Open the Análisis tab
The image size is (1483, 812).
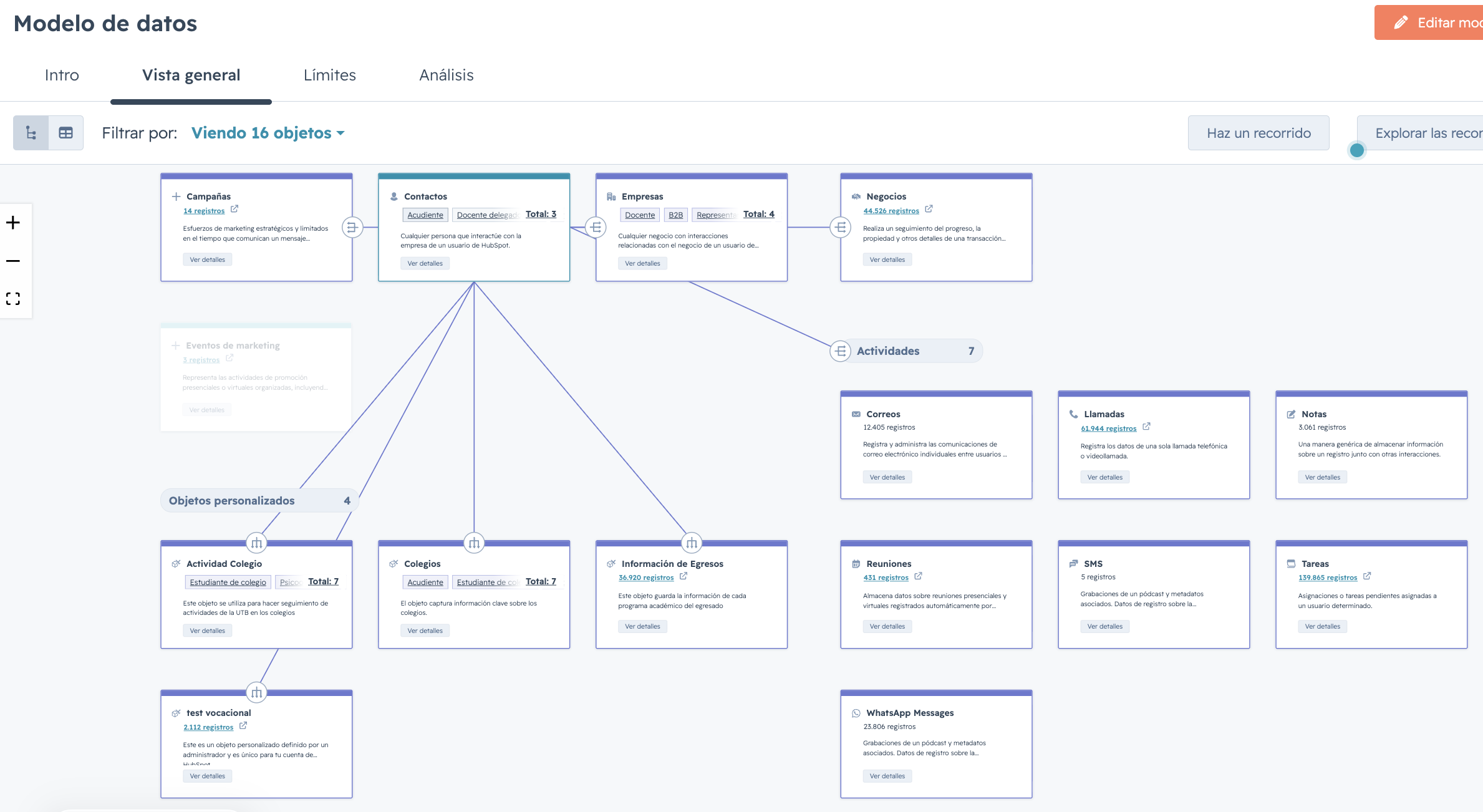pos(447,75)
